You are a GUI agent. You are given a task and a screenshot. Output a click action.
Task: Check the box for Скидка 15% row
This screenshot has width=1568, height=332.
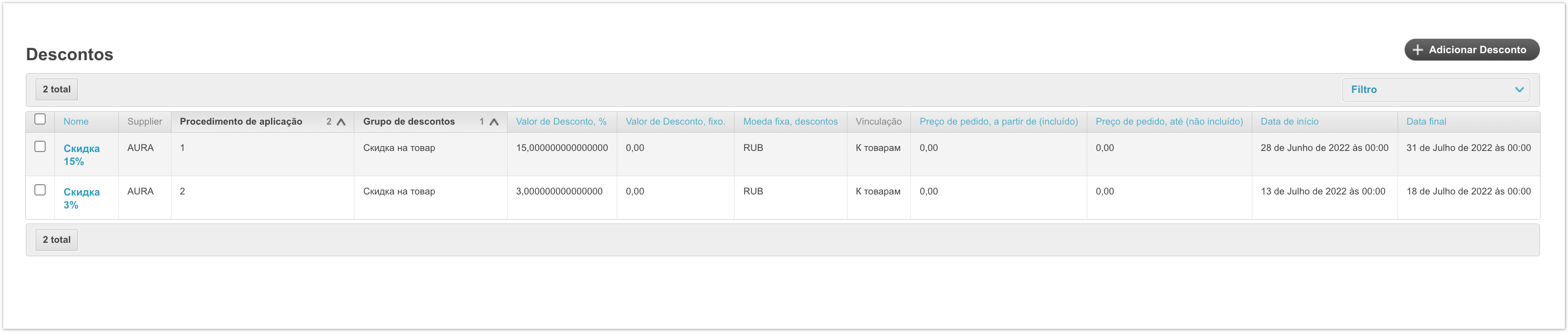[40, 147]
